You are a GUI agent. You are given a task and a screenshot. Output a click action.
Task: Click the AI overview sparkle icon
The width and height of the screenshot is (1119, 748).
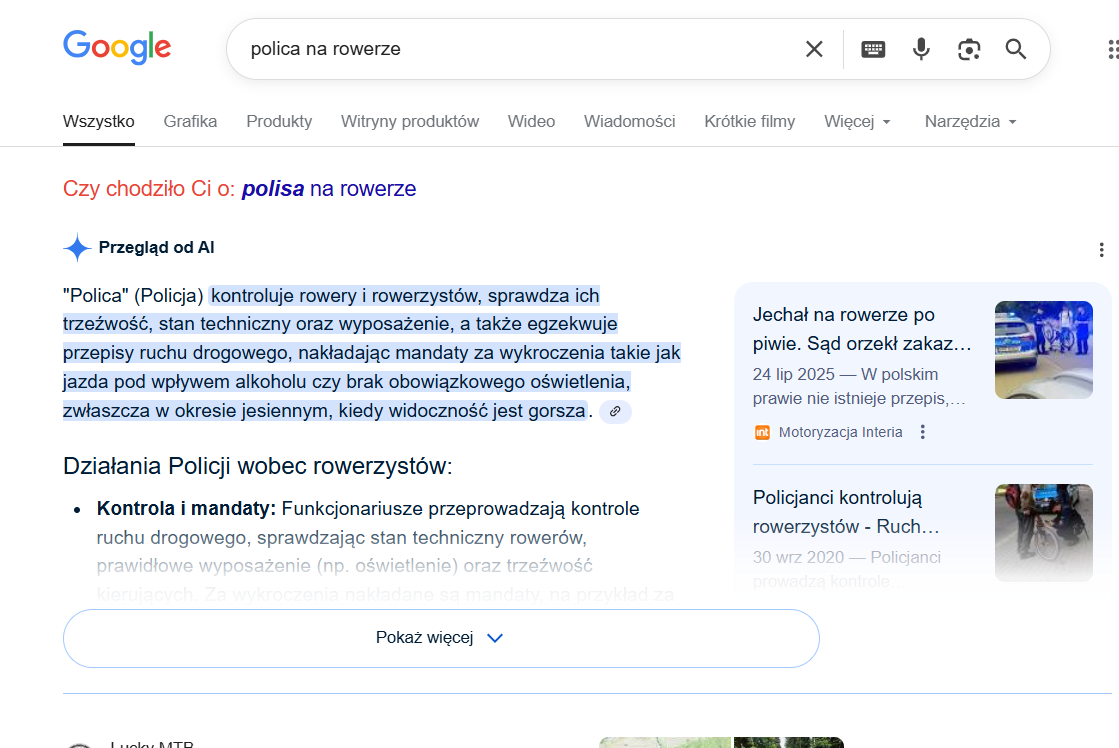(x=76, y=248)
